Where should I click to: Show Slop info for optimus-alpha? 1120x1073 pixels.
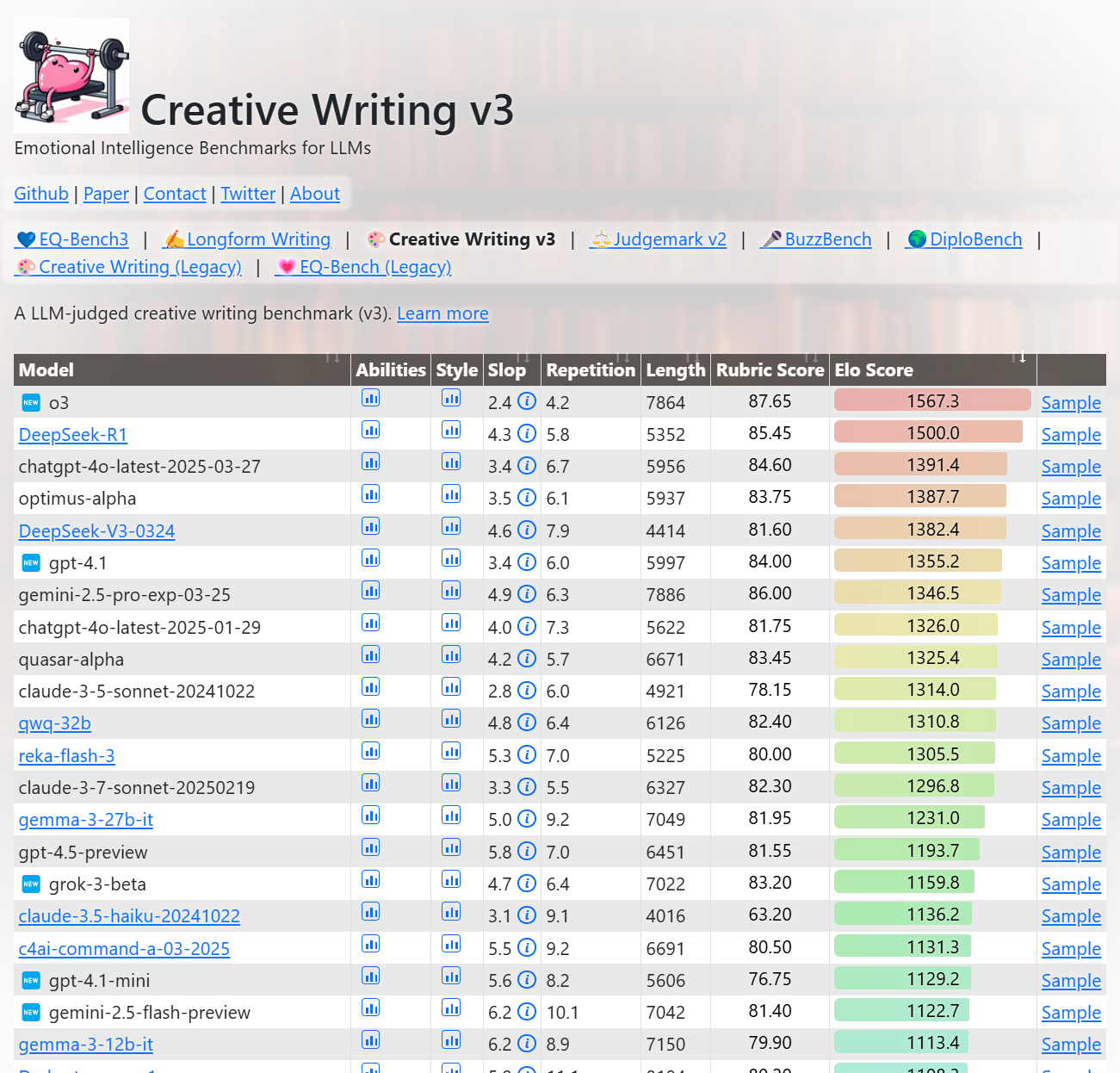click(x=527, y=498)
